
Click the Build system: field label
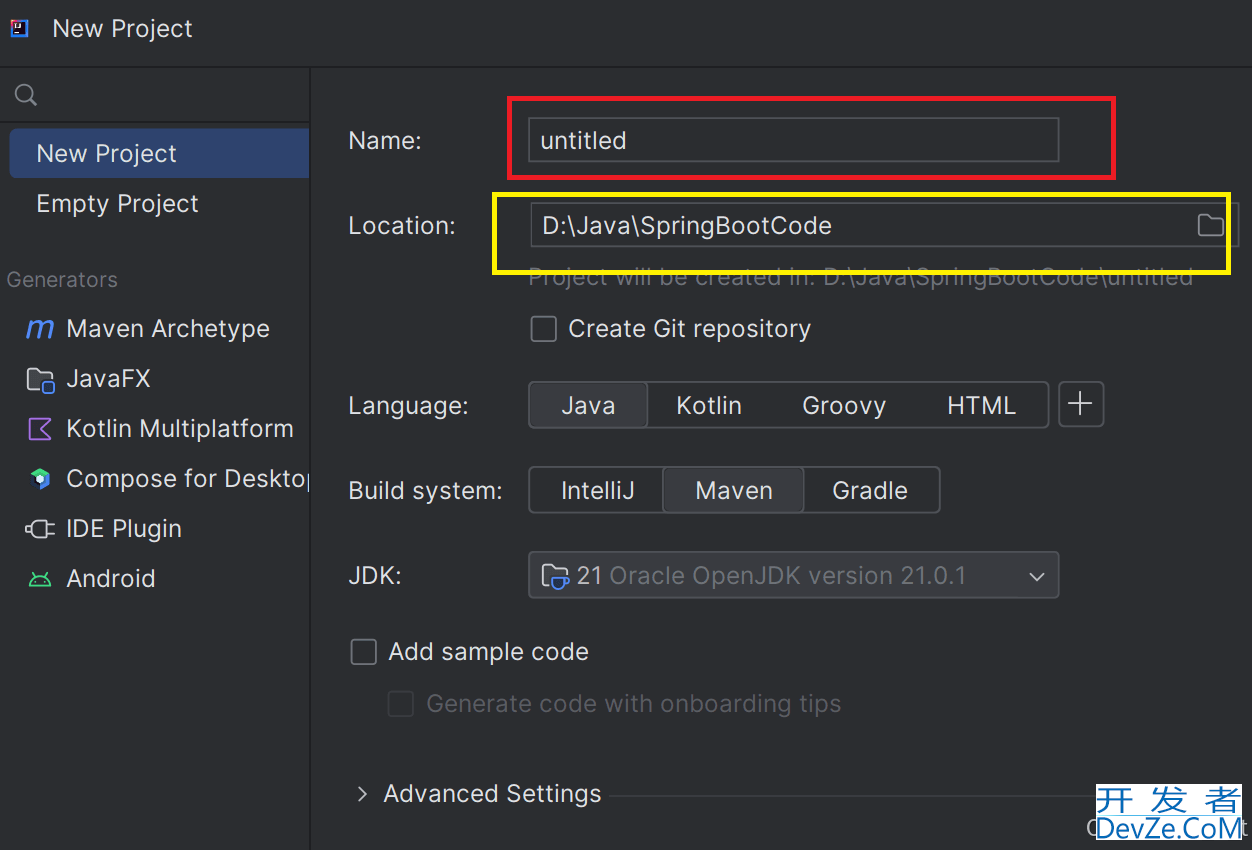(425, 491)
